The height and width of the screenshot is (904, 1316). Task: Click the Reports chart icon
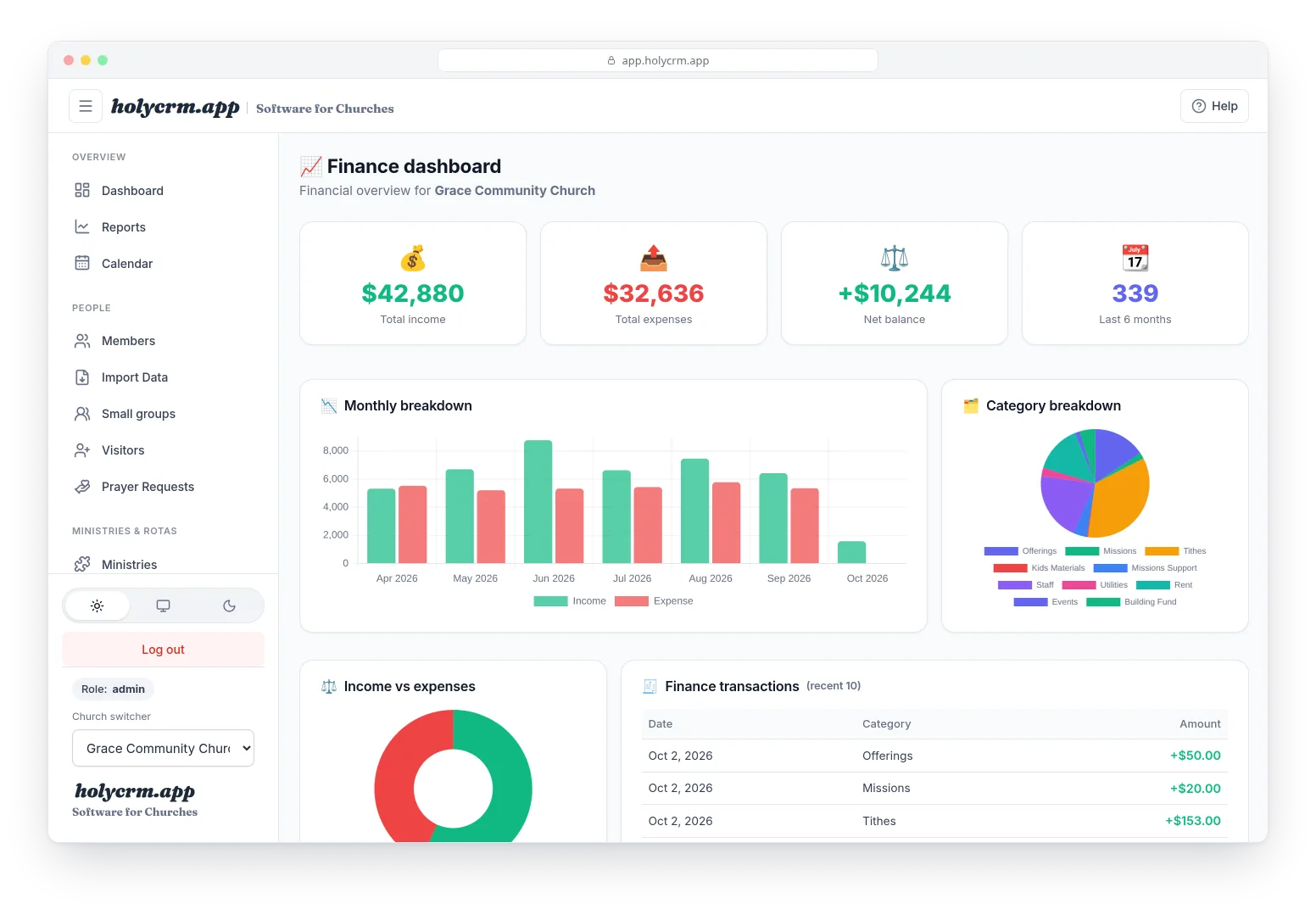click(x=82, y=226)
